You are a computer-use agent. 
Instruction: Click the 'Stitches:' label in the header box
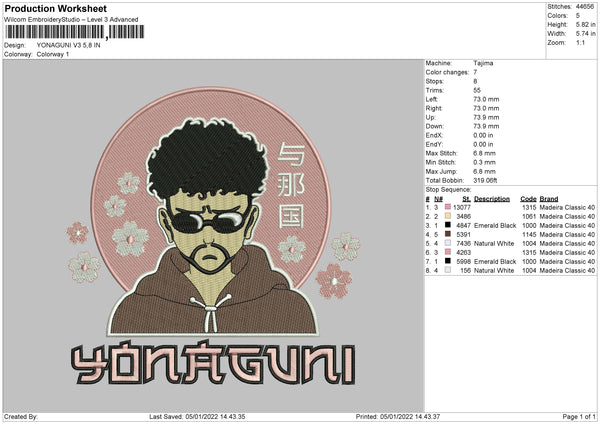[559, 7]
